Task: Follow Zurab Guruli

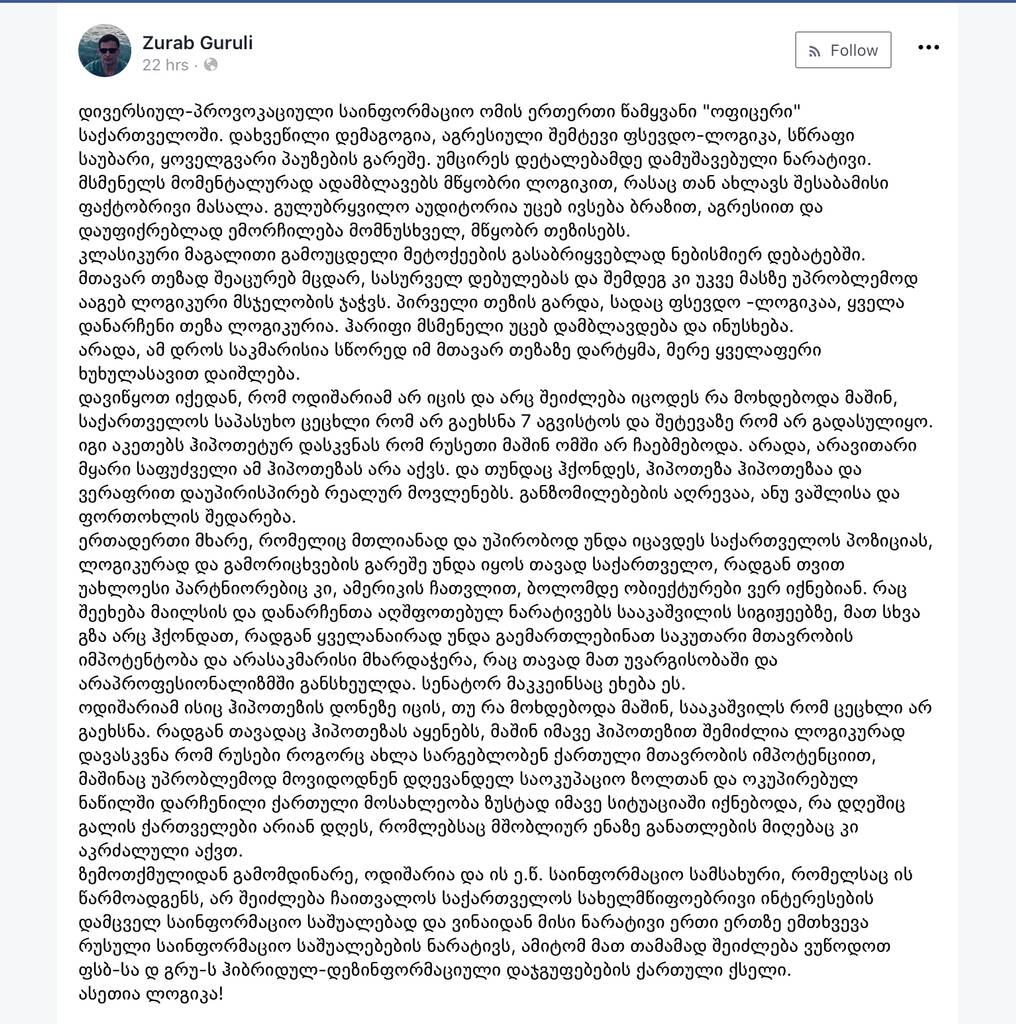Action: pos(843,50)
